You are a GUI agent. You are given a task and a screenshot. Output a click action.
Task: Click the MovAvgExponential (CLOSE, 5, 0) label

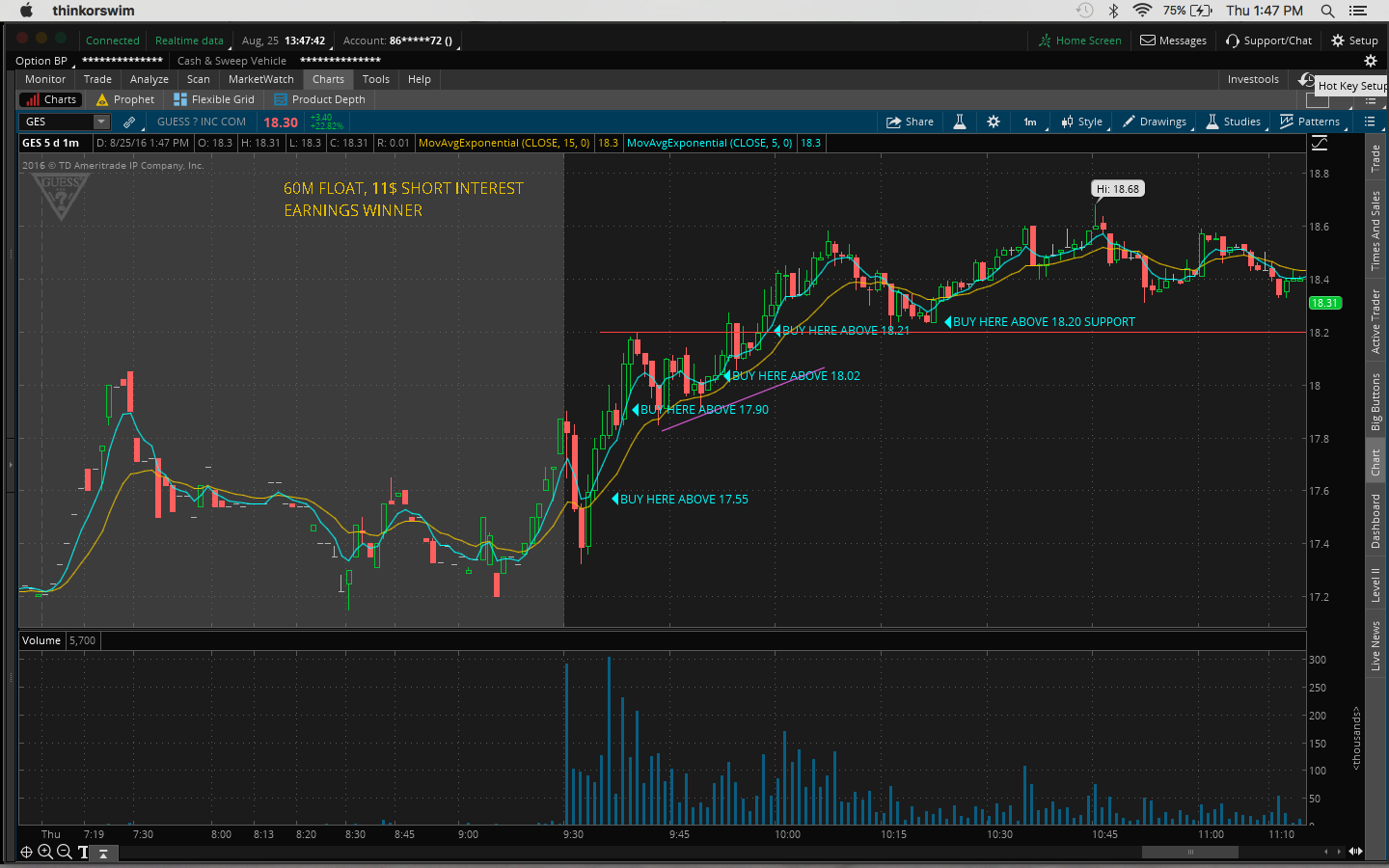pyautogui.click(x=710, y=143)
